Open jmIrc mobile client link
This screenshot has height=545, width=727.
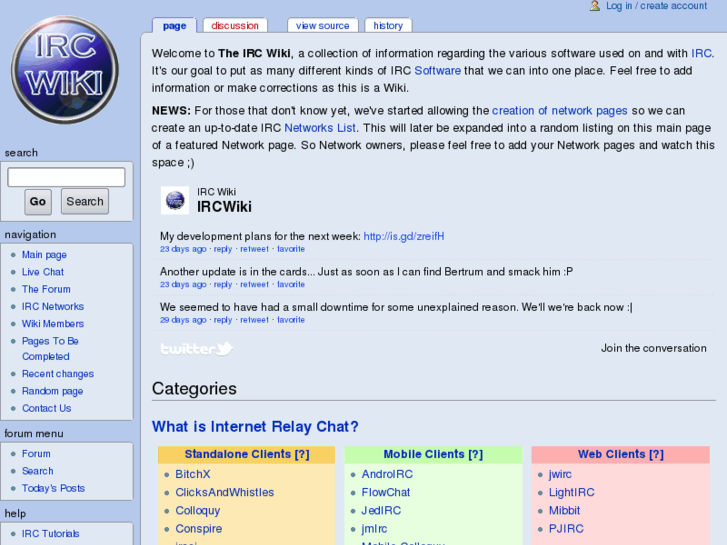click(x=374, y=528)
